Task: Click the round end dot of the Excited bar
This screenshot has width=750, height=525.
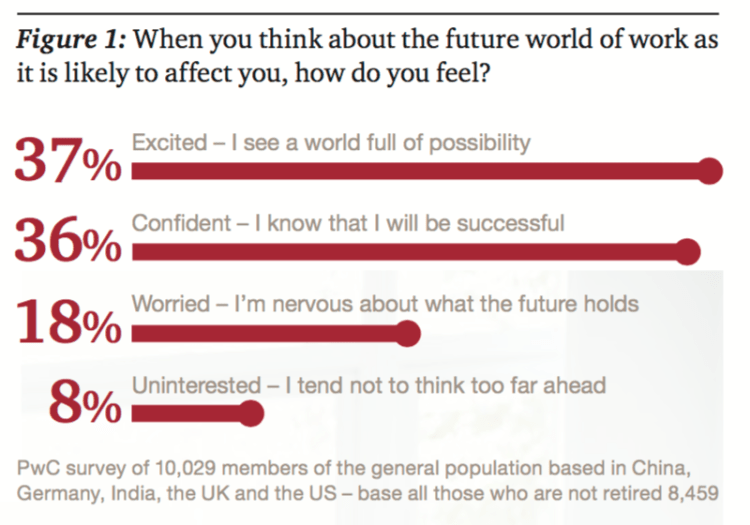Action: [x=710, y=172]
